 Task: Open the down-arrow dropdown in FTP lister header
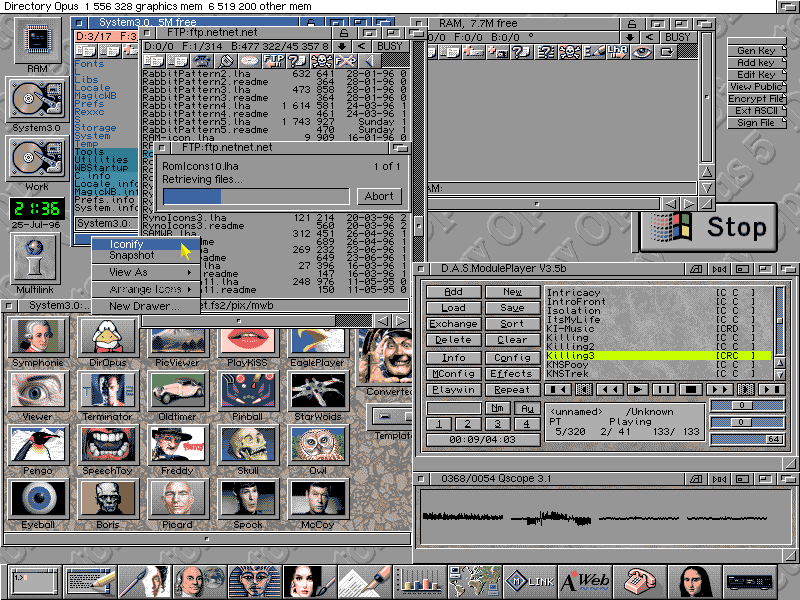(342, 45)
